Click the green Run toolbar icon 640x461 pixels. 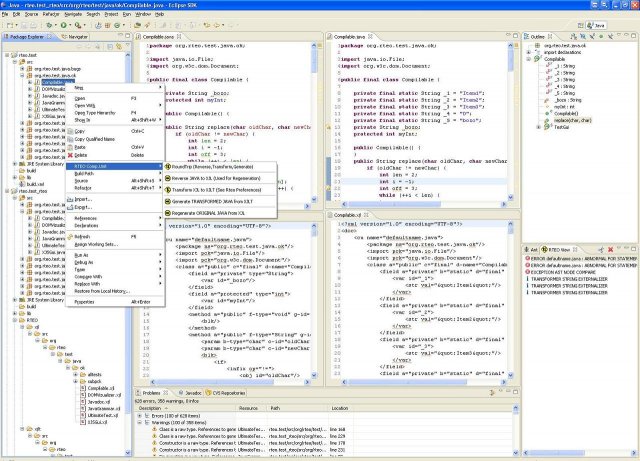(x=63, y=25)
